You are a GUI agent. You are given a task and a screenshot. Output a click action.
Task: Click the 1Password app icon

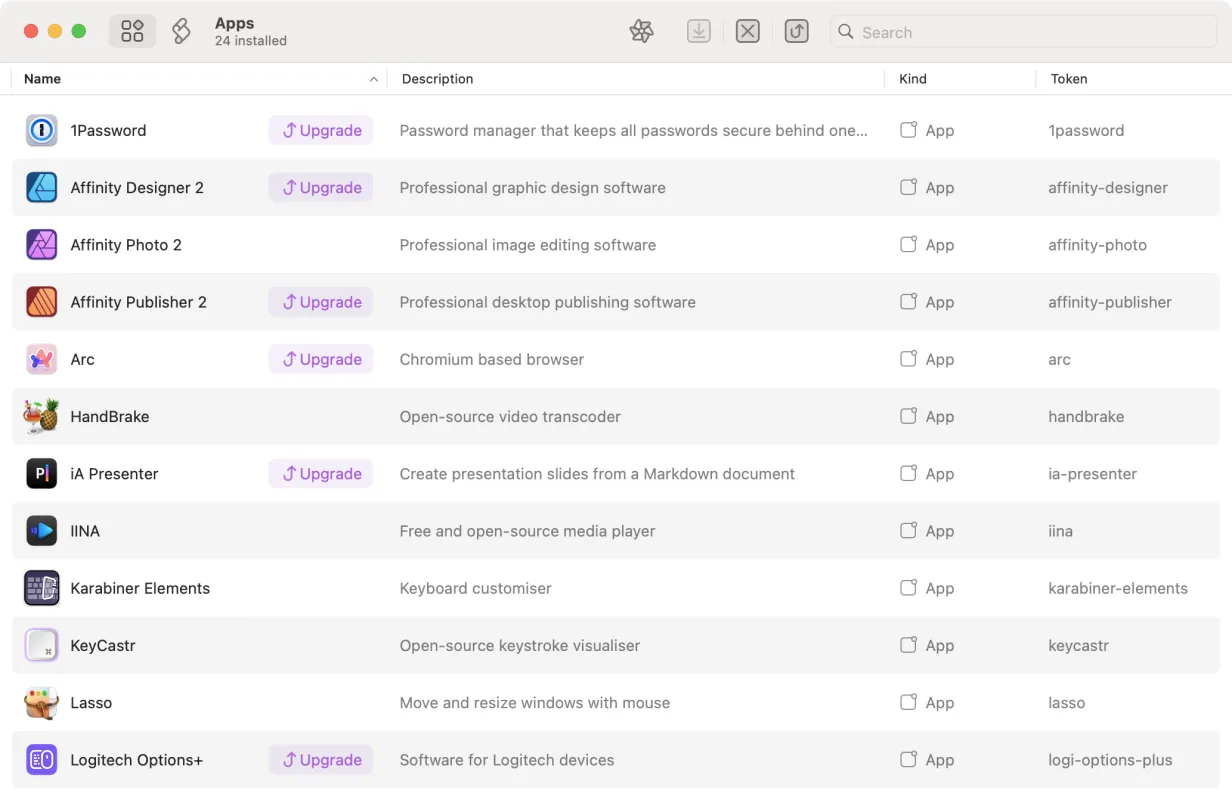[41, 130]
